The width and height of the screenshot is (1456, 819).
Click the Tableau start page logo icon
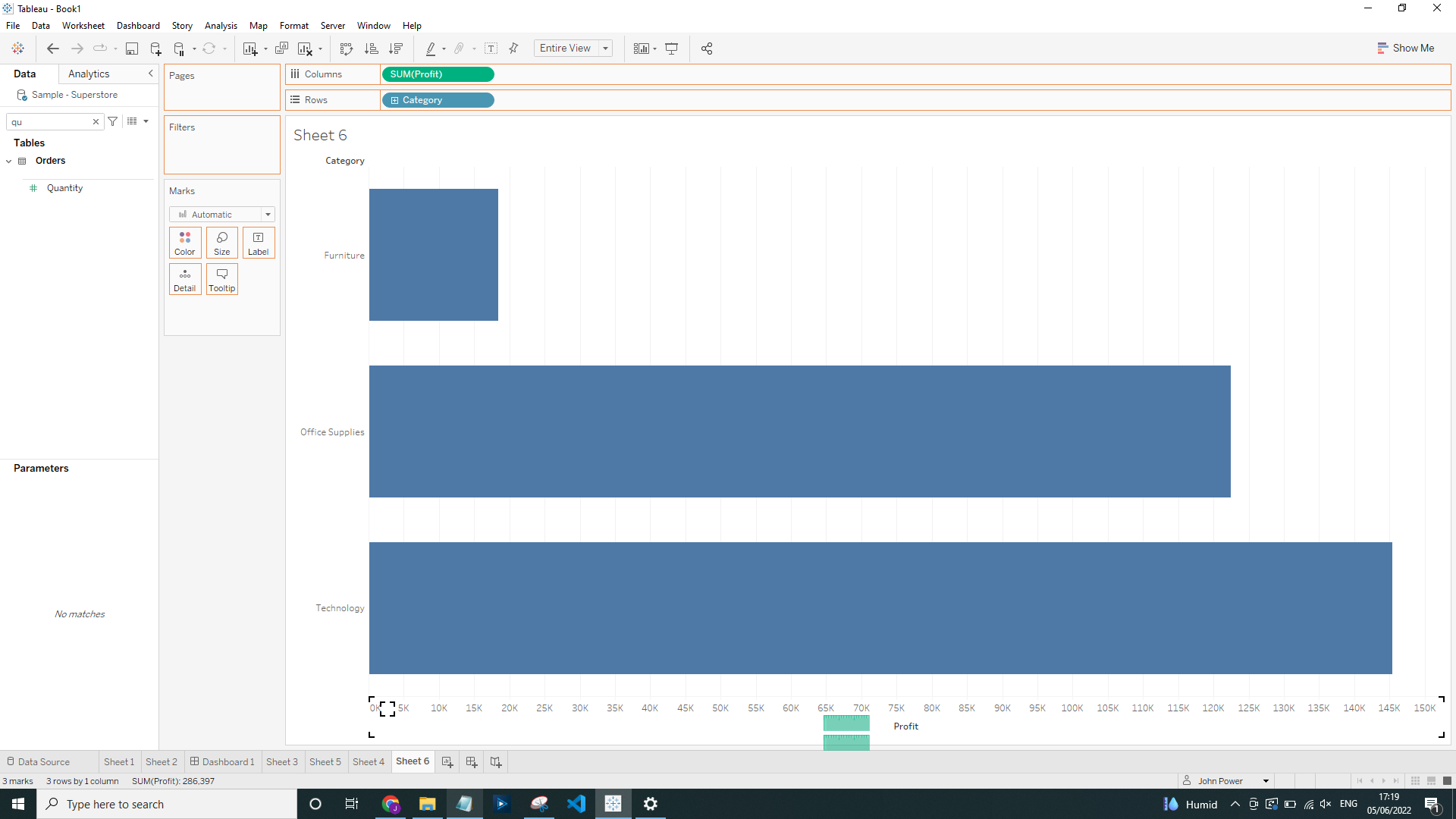17,49
